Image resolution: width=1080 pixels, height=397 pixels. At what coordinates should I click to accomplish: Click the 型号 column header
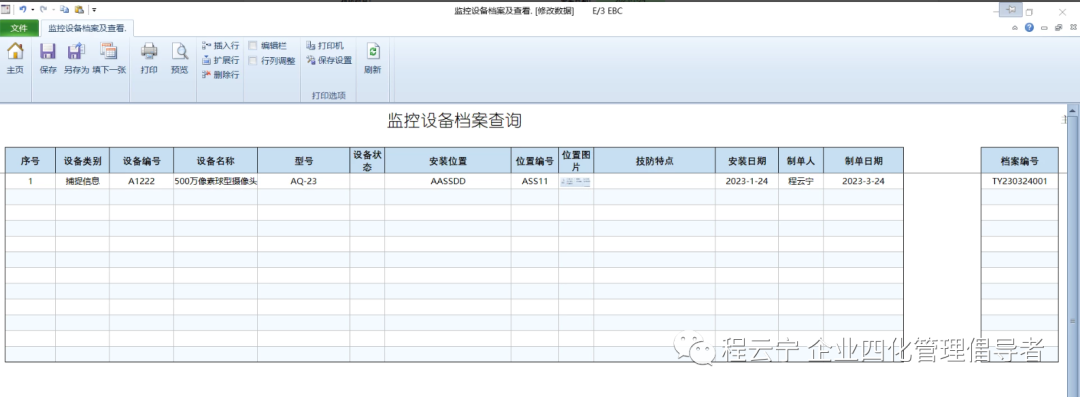tap(304, 161)
